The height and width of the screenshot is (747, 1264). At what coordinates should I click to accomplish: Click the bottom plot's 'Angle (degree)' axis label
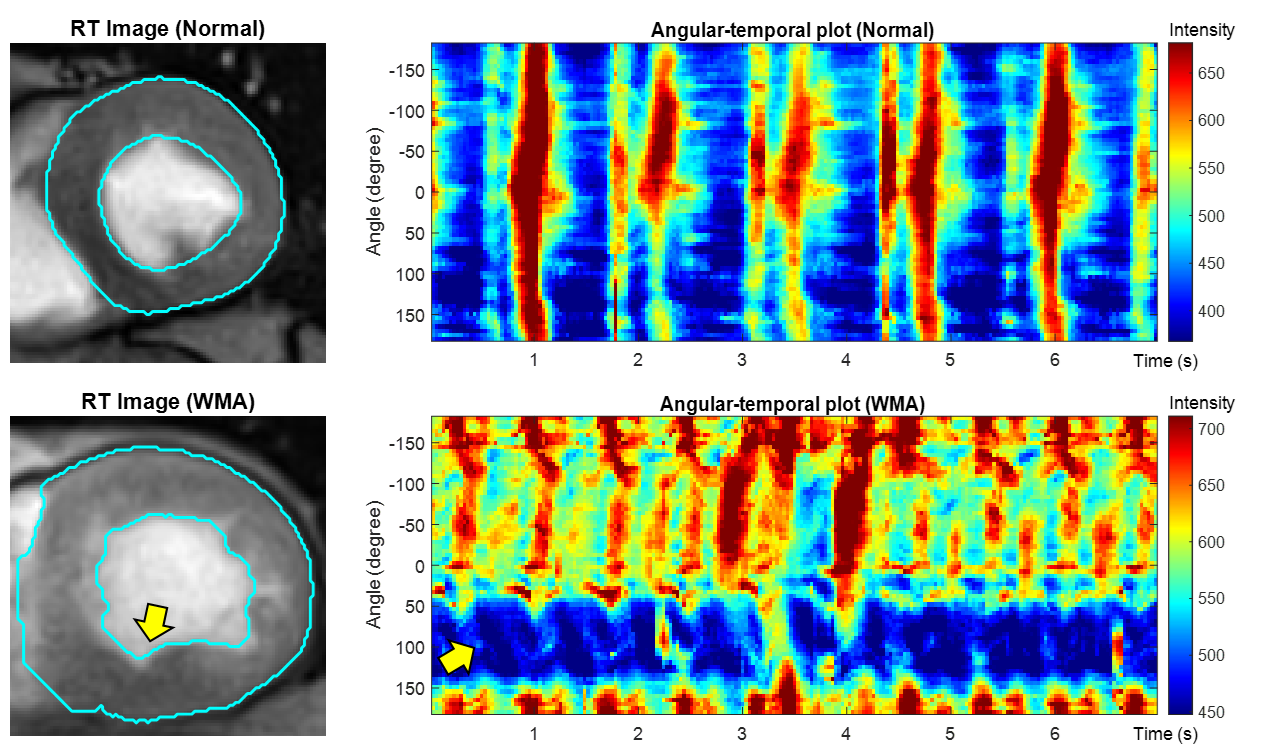tap(375, 565)
